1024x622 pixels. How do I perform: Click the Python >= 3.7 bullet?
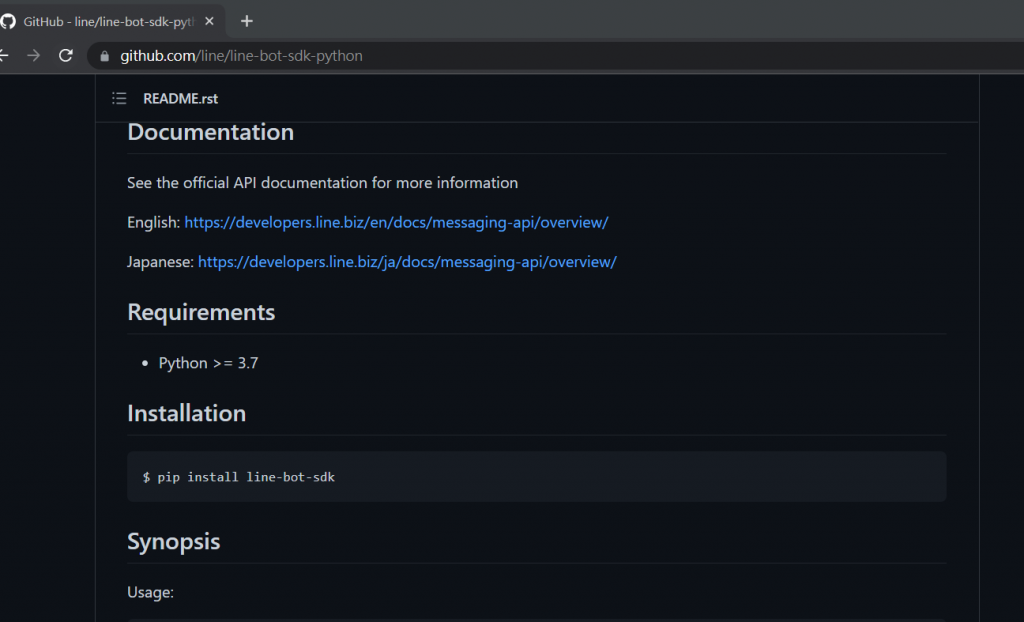[x=208, y=363]
